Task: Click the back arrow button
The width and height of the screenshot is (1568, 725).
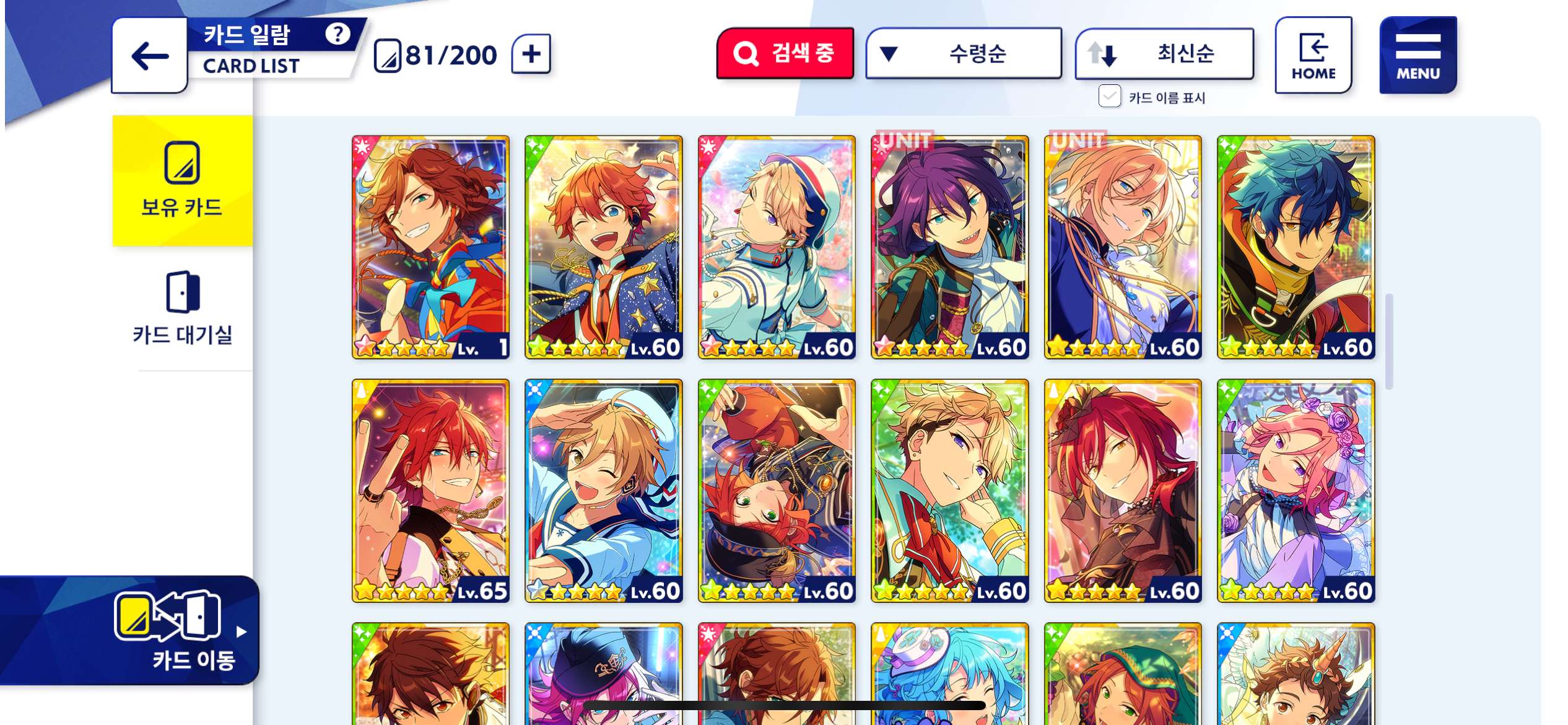Action: tap(150, 56)
